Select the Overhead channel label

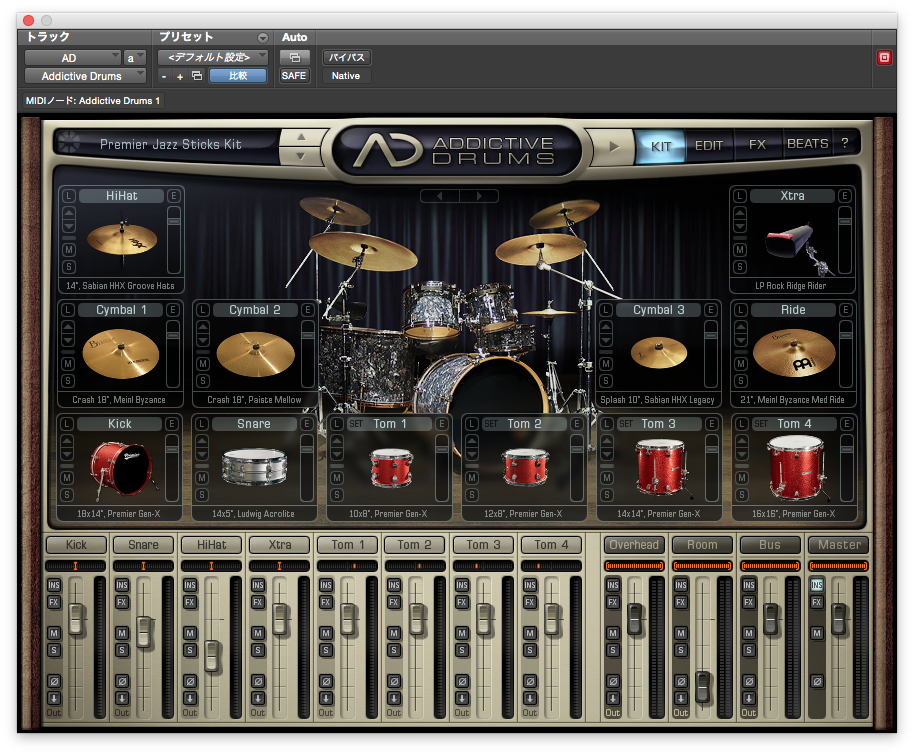tap(634, 545)
